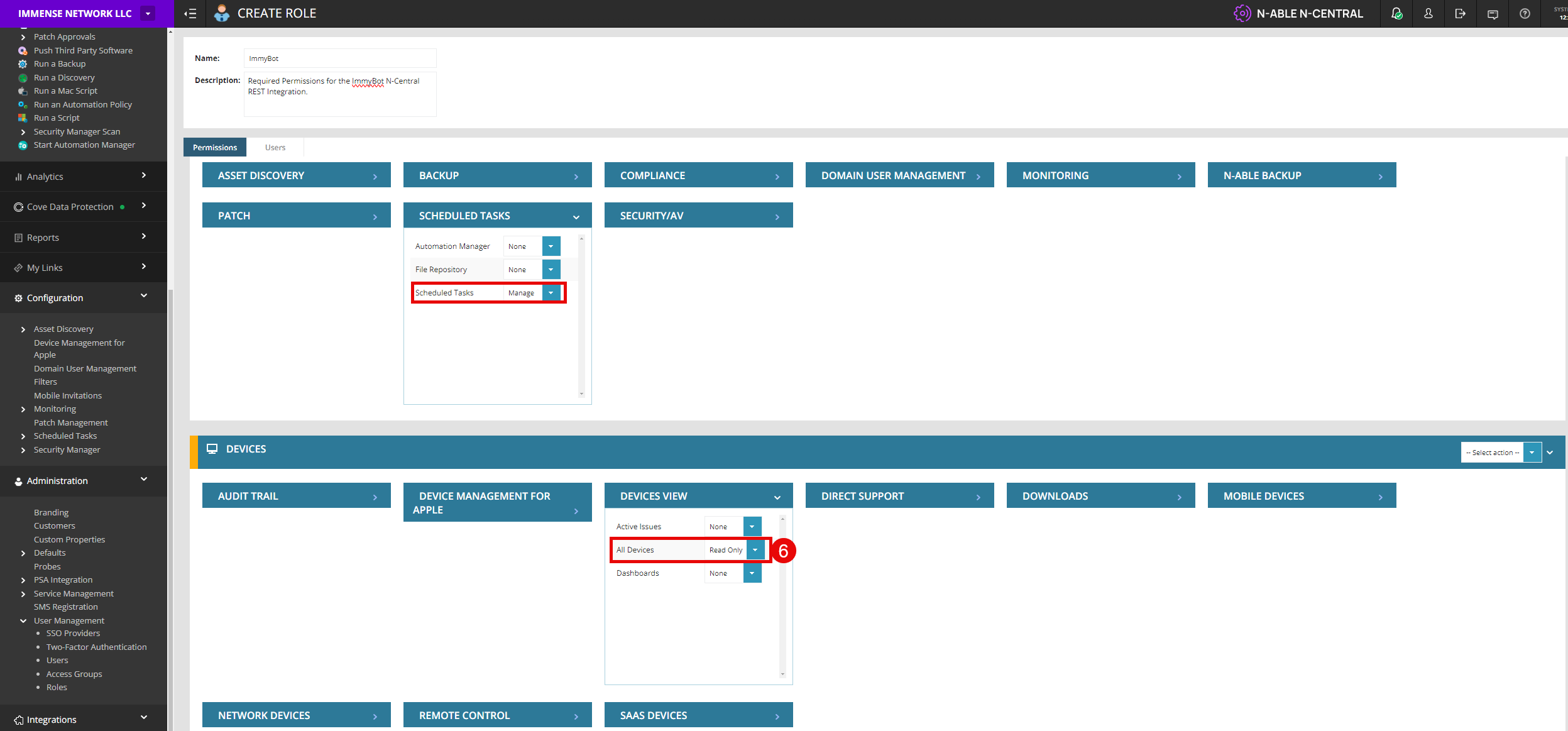
Task: Open the All Devices Read Only dropdown
Action: point(755,550)
